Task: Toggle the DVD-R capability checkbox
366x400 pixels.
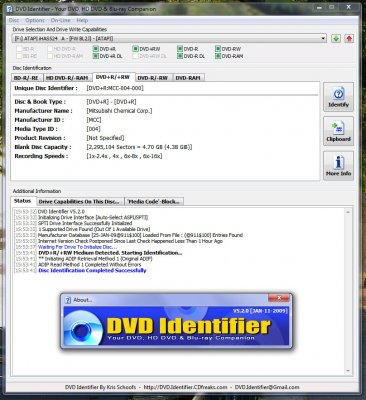Action: click(180, 49)
